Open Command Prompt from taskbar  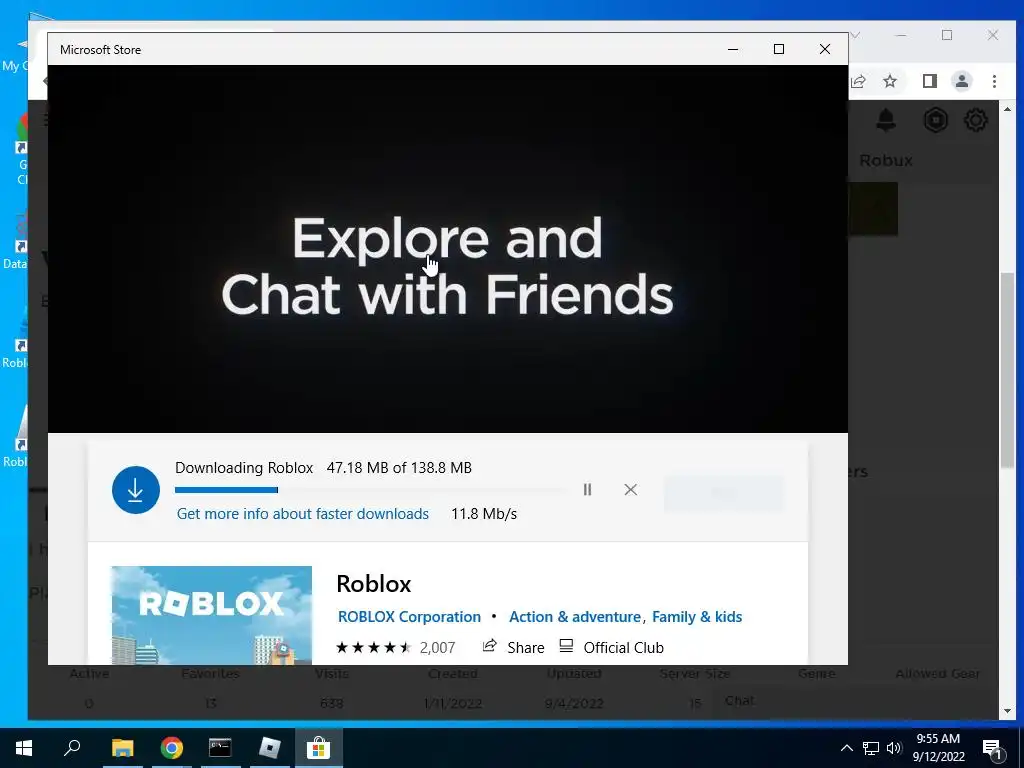(220, 748)
